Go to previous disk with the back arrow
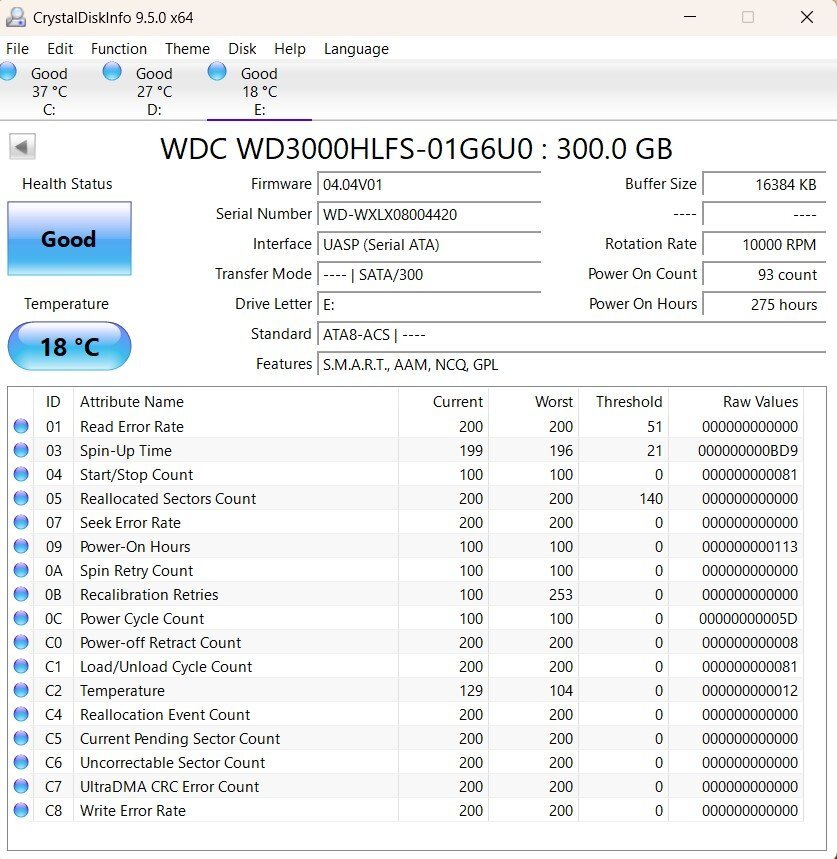Viewport: 837px width, 859px height. (22, 147)
